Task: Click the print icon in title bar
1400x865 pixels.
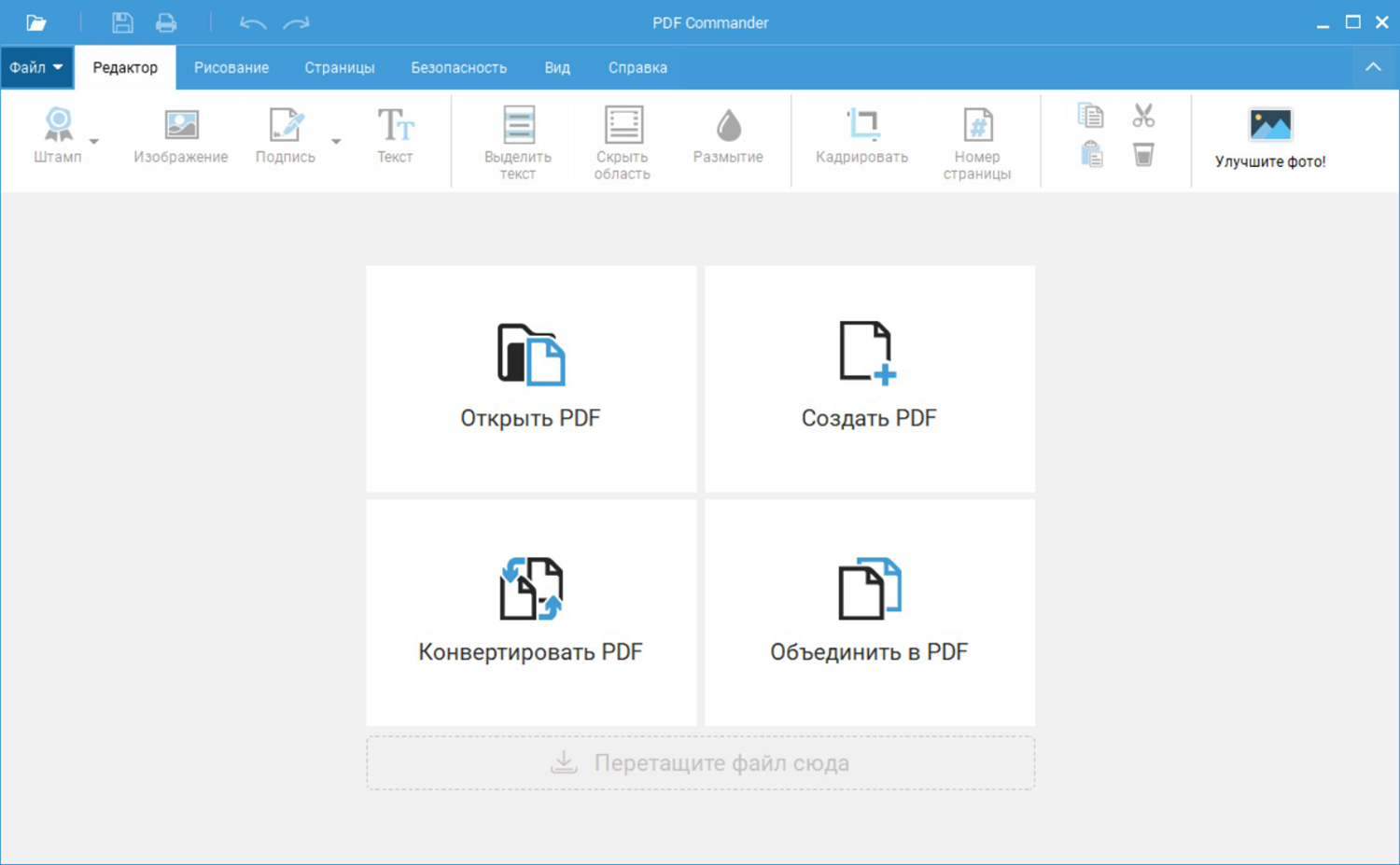Action: coord(166,22)
